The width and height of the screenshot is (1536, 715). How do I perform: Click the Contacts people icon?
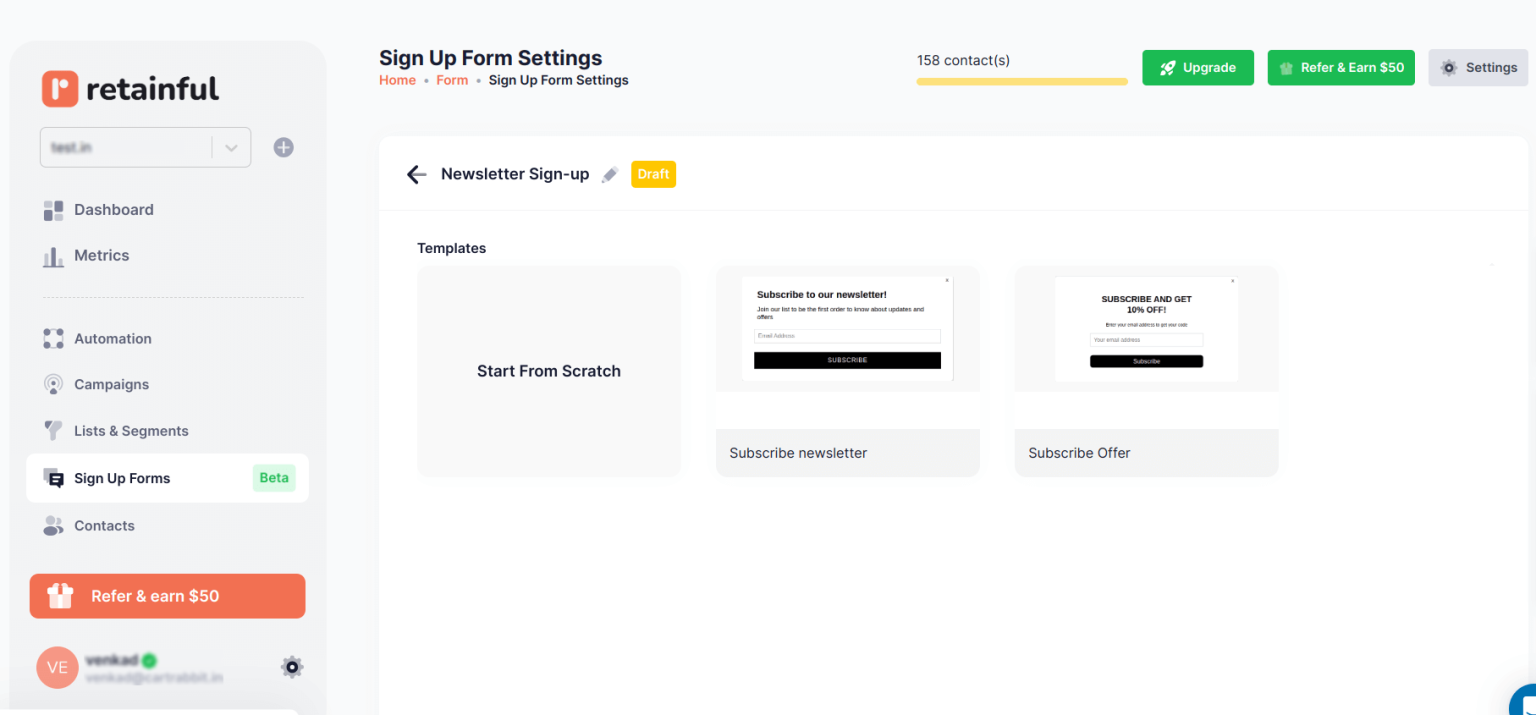coord(53,525)
